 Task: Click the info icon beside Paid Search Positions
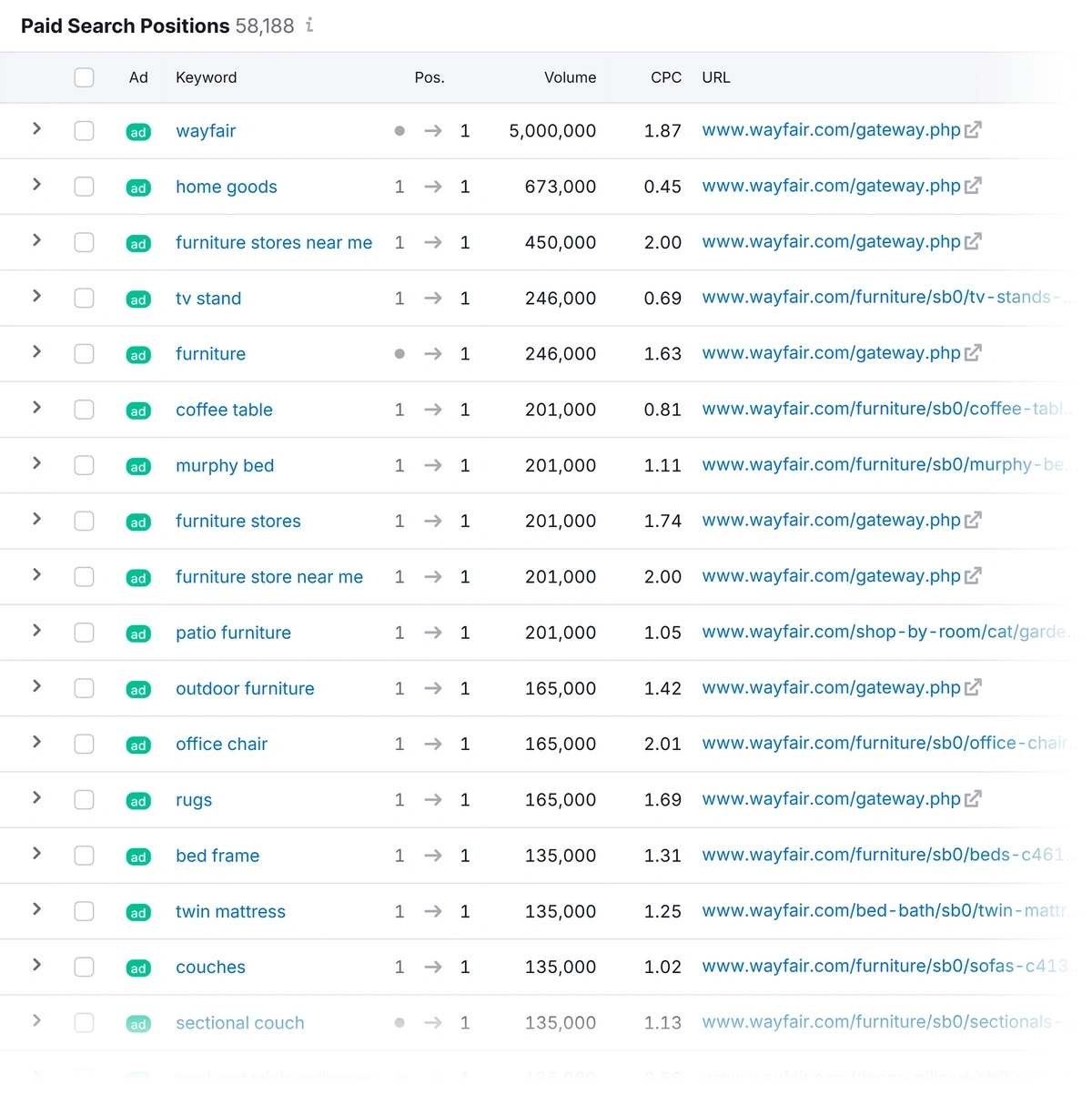(309, 25)
